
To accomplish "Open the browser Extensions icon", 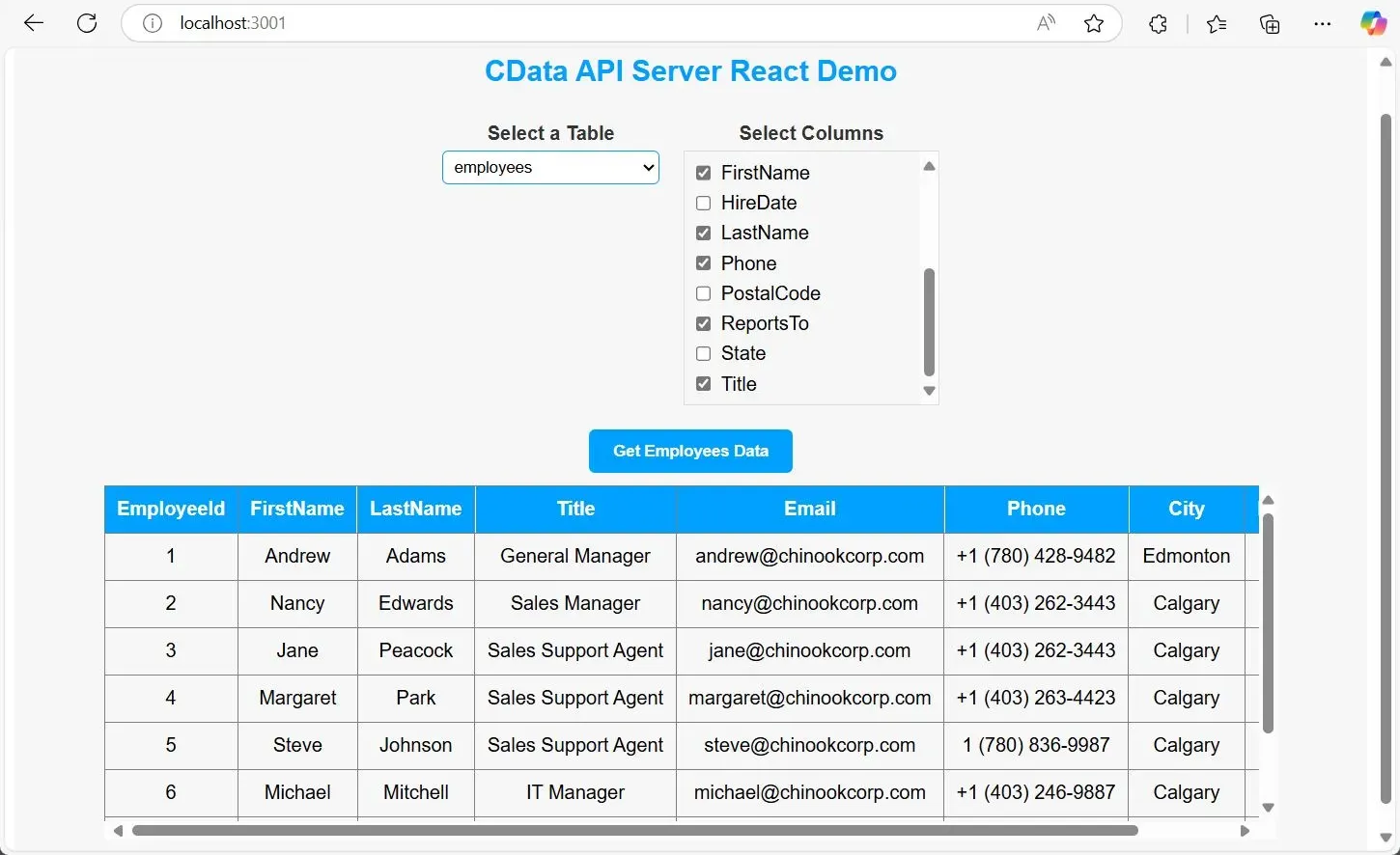I will (1158, 24).
